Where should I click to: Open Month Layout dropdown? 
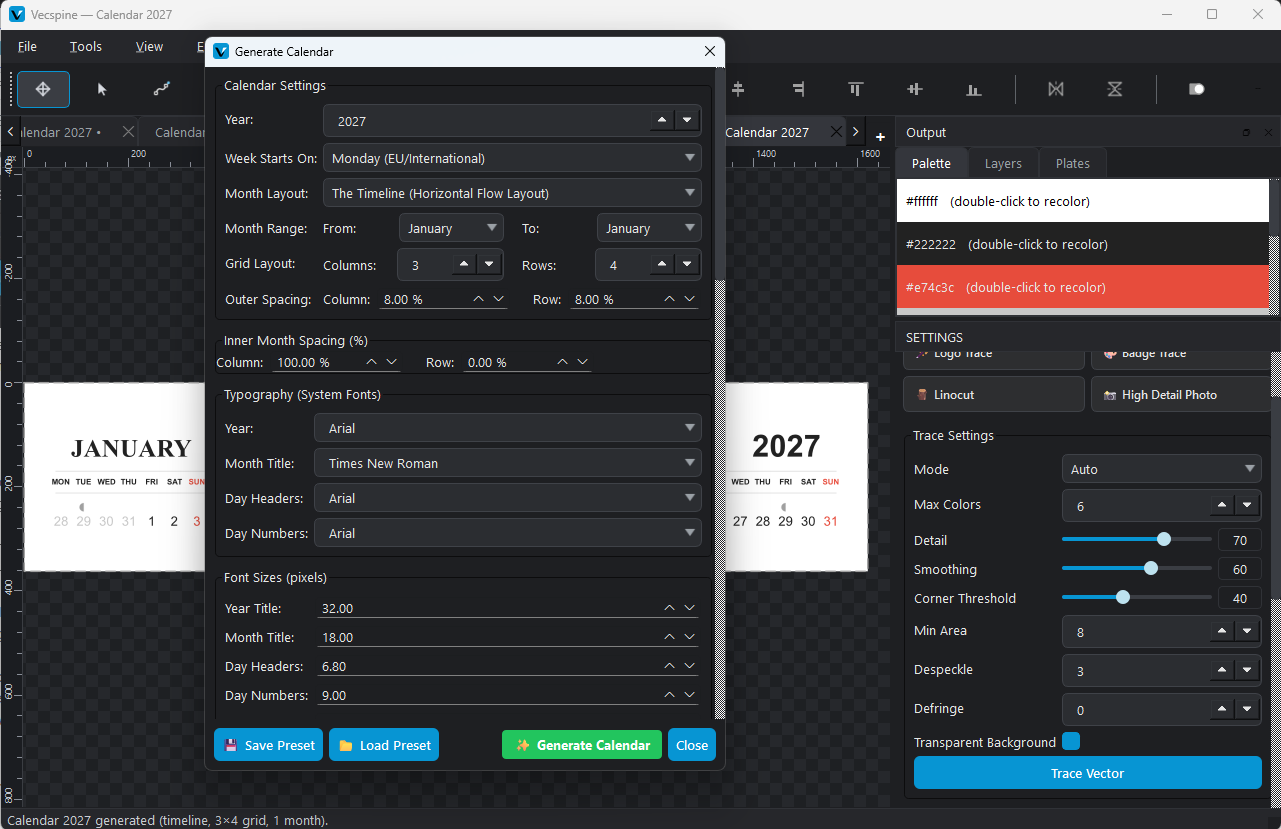click(x=512, y=193)
